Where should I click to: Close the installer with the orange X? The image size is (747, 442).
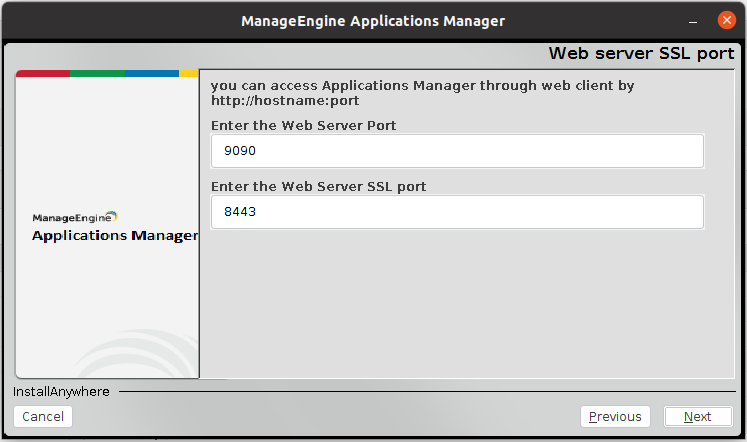(x=725, y=20)
